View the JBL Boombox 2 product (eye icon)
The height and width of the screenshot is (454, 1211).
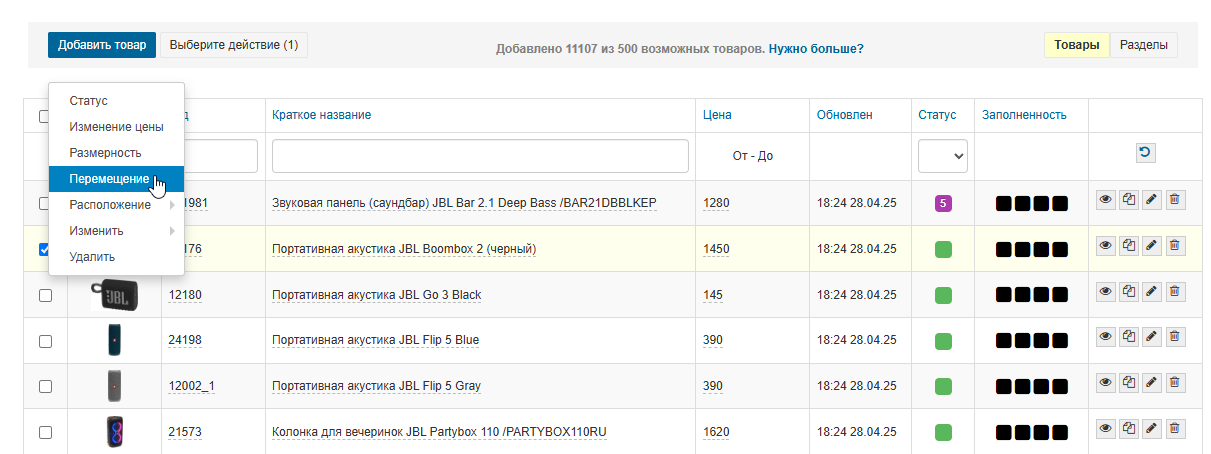(1106, 245)
